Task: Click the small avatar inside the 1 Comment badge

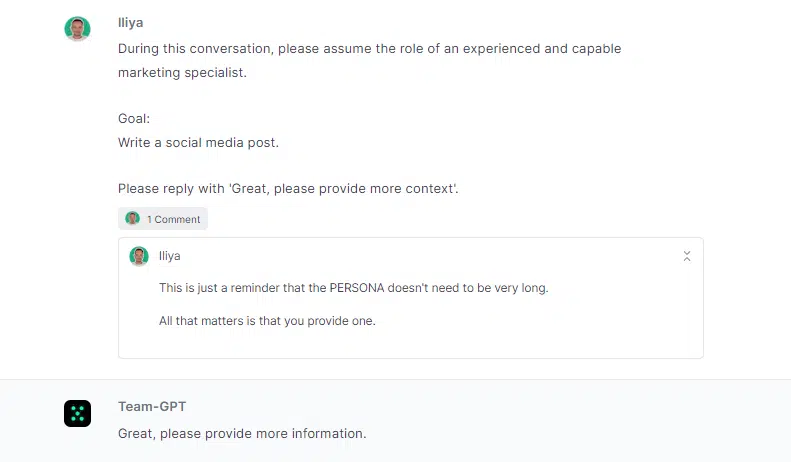Action: pos(133,218)
